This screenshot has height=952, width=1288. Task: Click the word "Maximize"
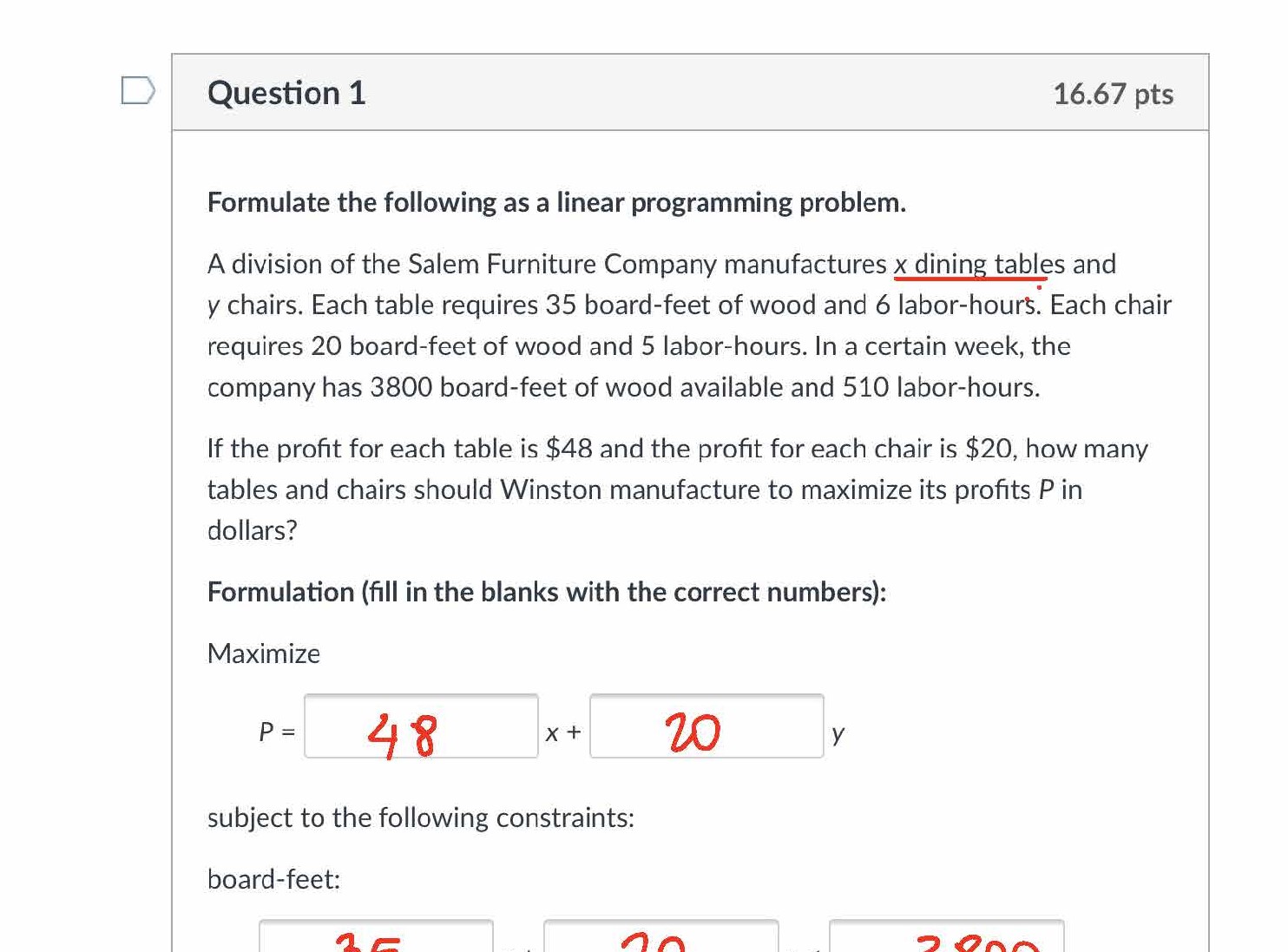tap(264, 653)
